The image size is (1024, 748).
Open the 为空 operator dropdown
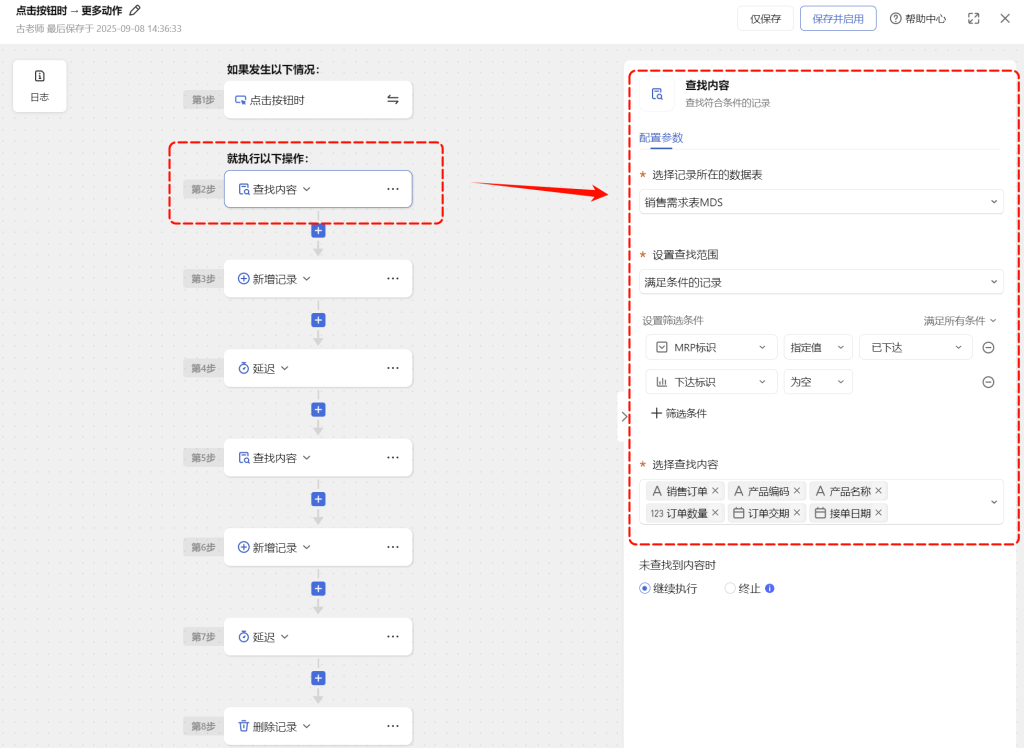click(x=818, y=382)
